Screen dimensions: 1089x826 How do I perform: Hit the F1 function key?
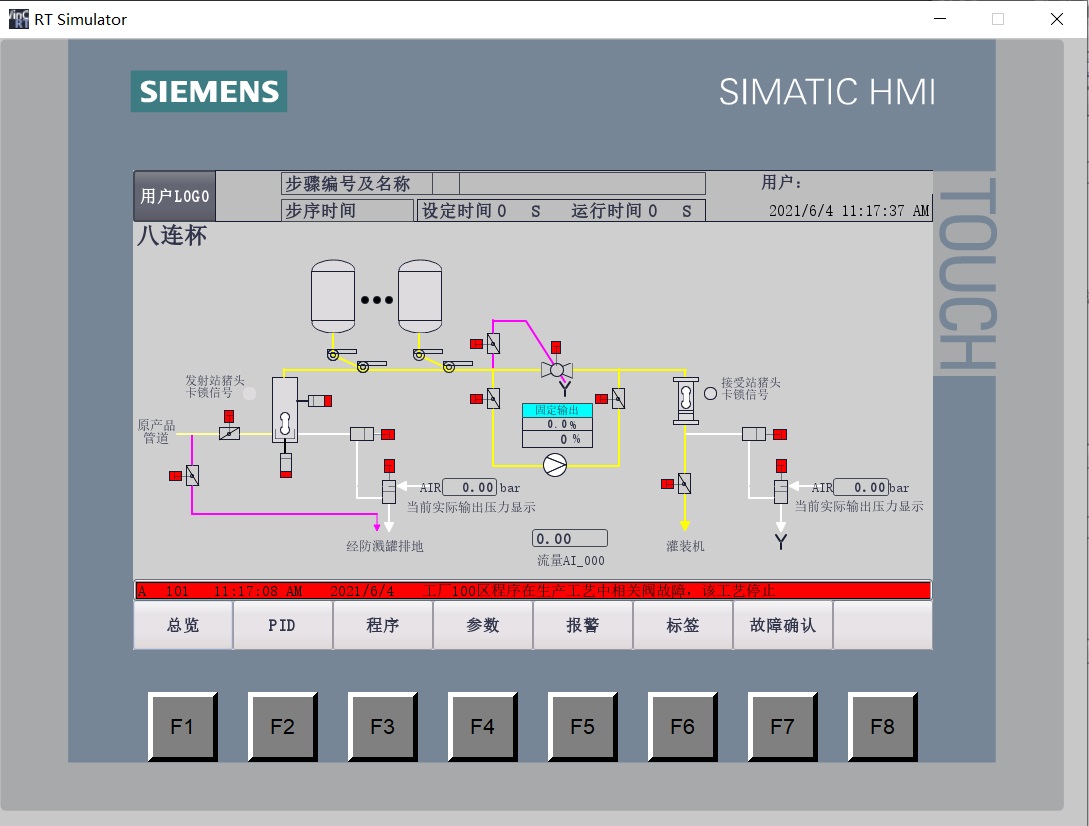183,727
